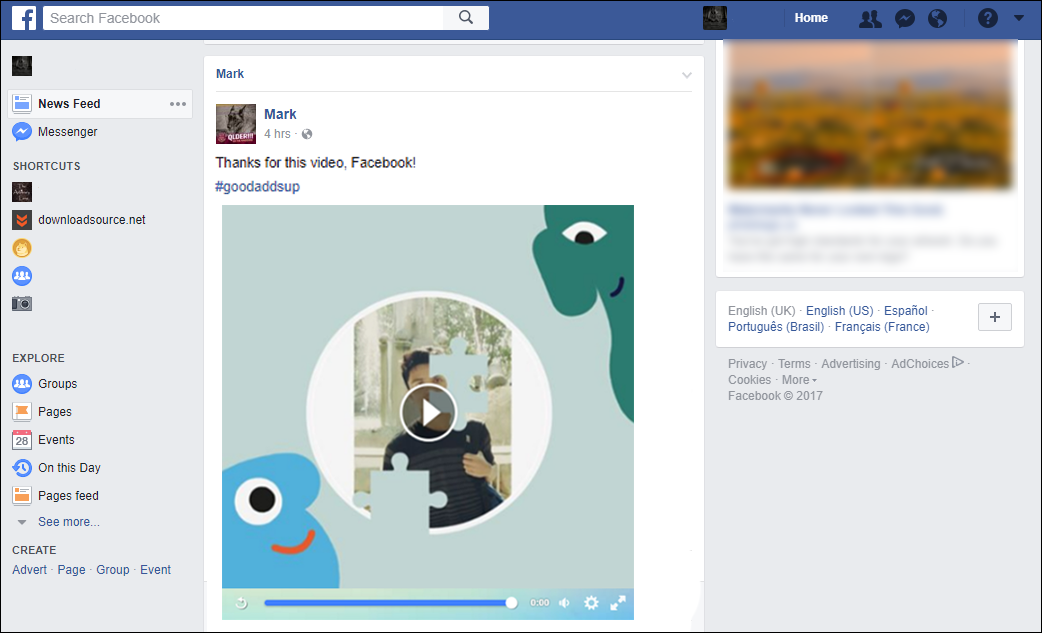Open Events under Explore

pos(56,440)
